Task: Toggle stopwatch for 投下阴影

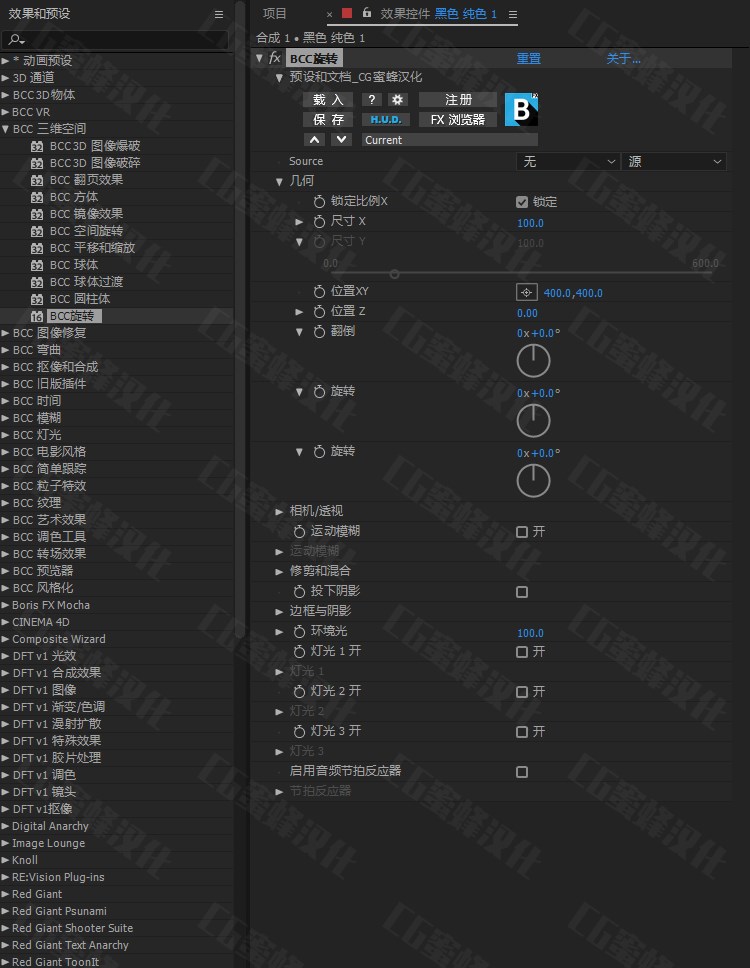Action: [x=299, y=591]
